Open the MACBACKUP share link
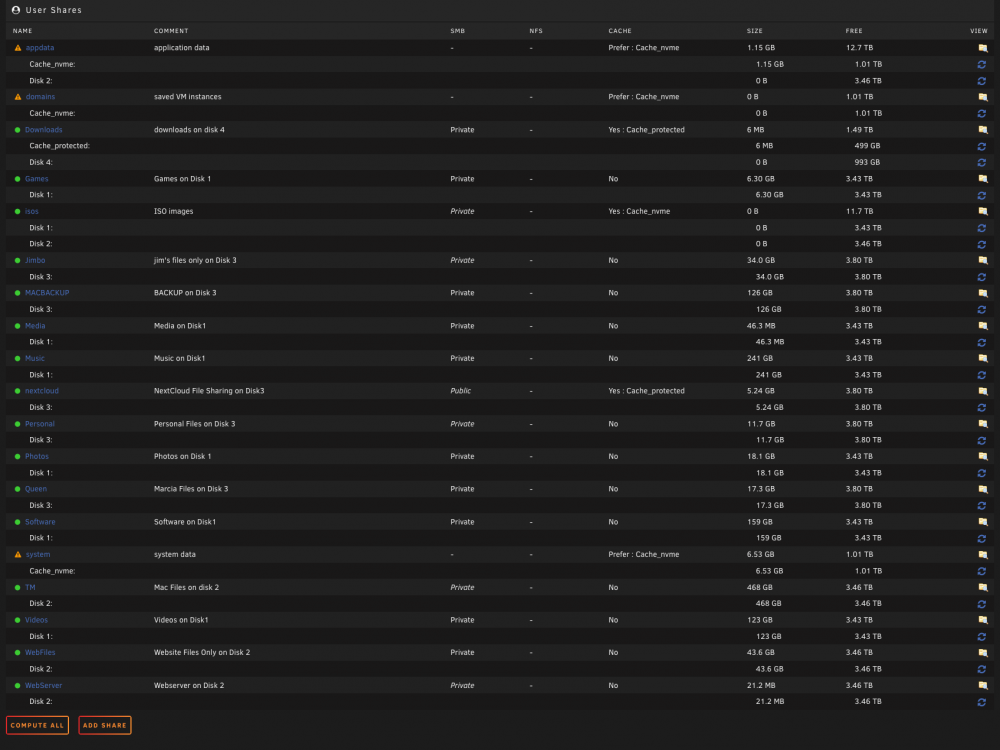 [47, 293]
